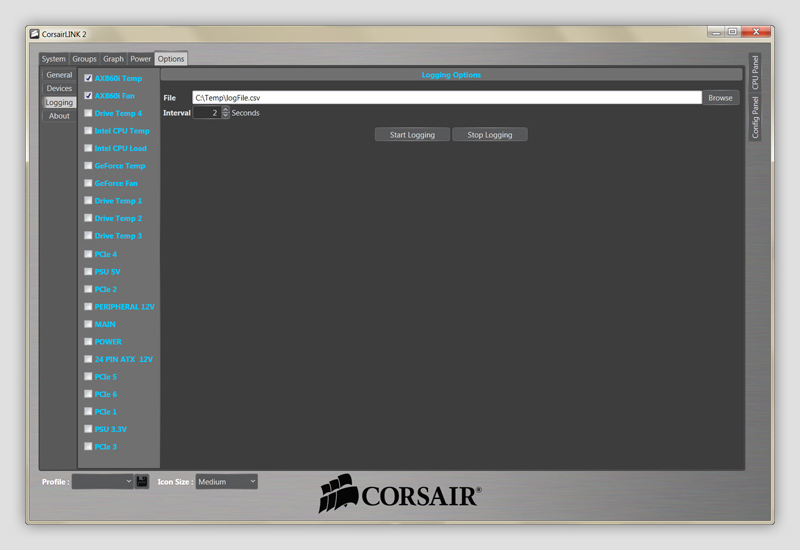Expand the Config Panel side tab
The height and width of the screenshot is (550, 800).
[x=755, y=117]
